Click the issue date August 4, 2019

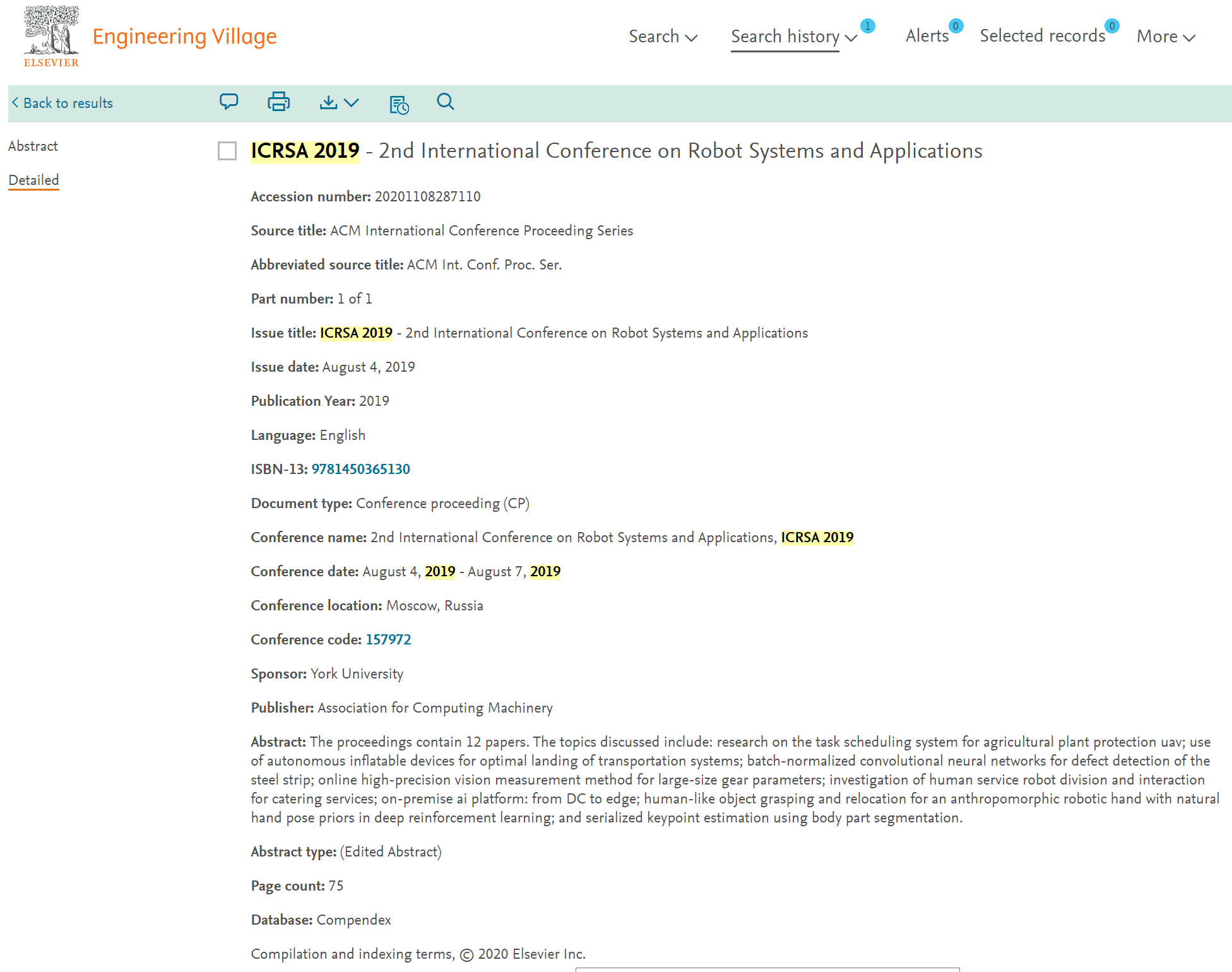tap(369, 367)
